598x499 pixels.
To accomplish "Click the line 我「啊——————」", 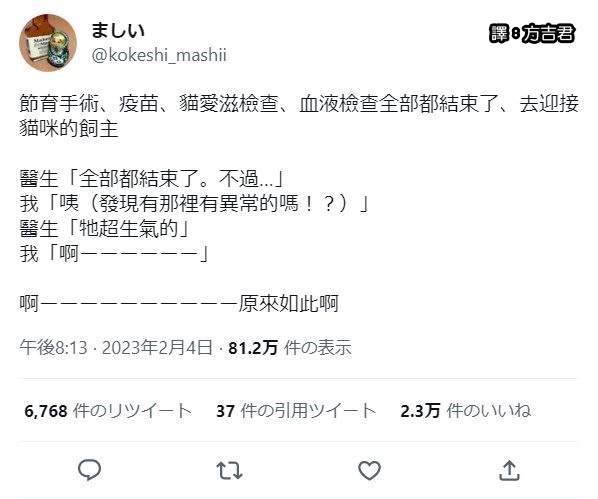I will coord(114,253).
